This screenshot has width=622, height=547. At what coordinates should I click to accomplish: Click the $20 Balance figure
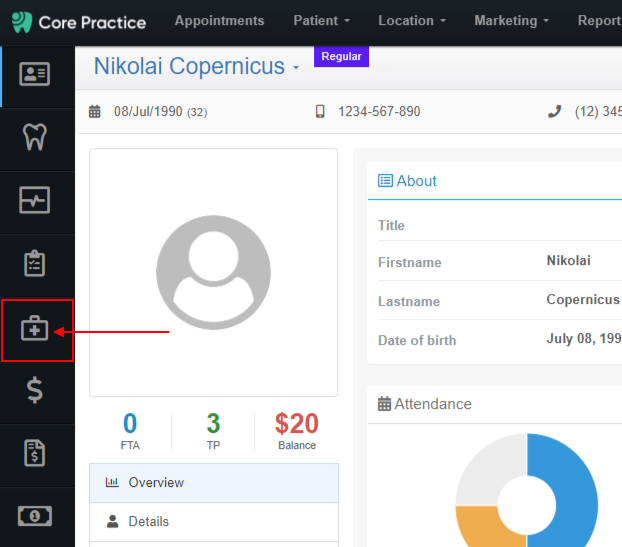tap(297, 431)
